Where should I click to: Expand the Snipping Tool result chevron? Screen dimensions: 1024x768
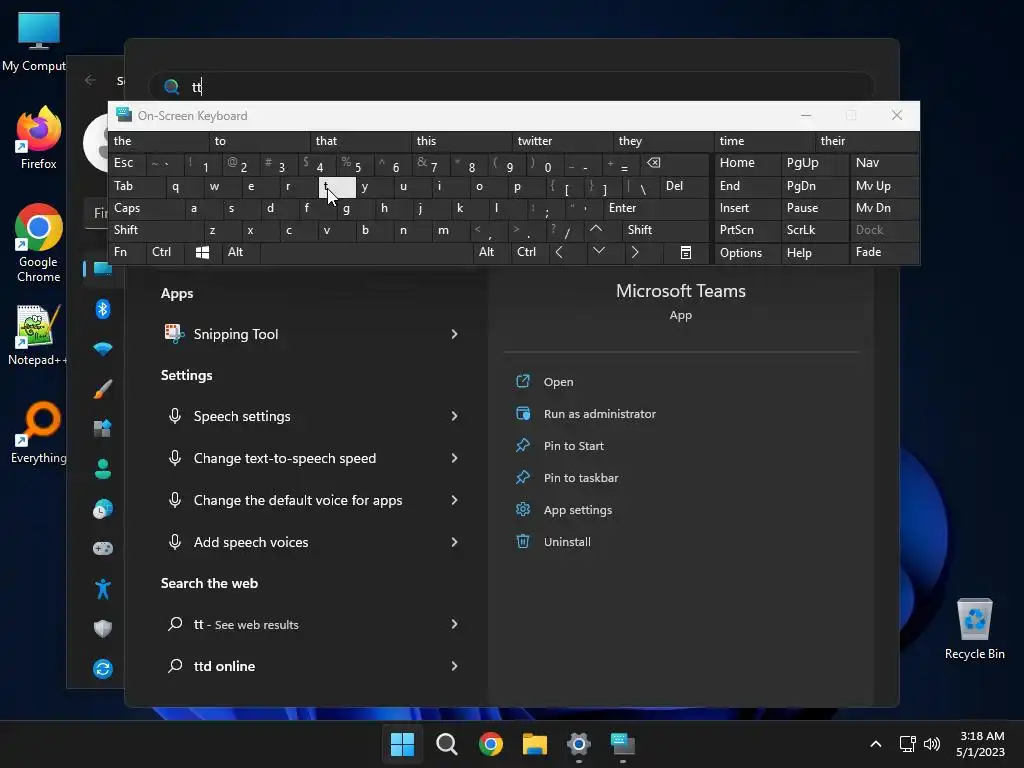tap(454, 334)
